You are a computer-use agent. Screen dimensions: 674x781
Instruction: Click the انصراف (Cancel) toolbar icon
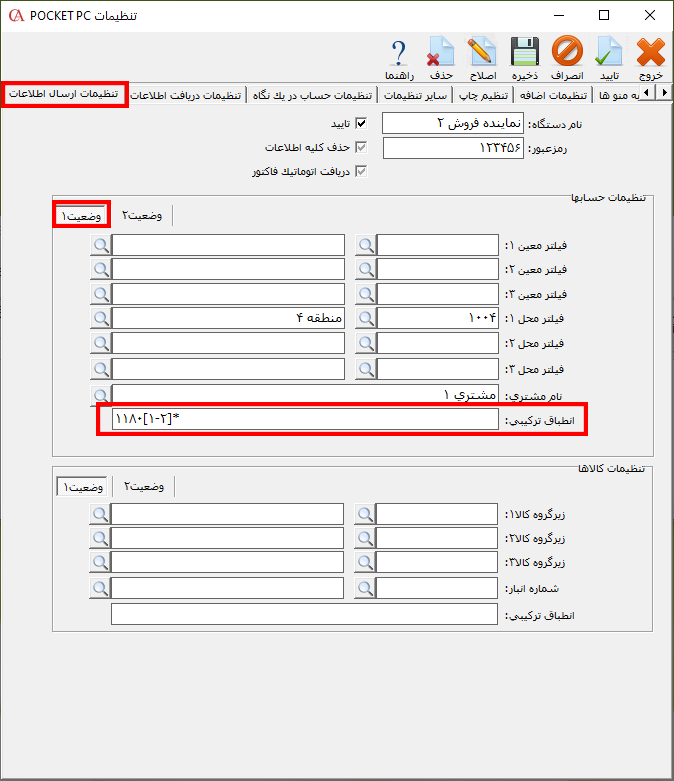[567, 58]
